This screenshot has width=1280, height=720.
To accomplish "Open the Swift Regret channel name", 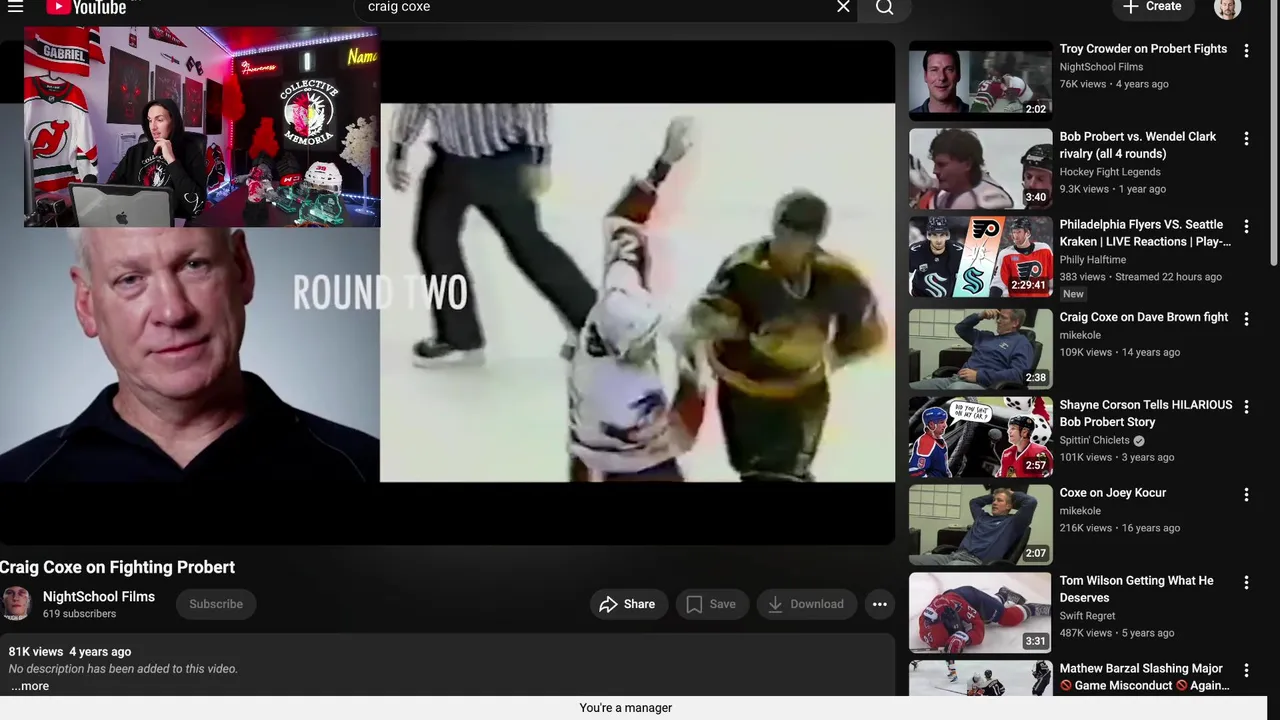I will (x=1088, y=616).
